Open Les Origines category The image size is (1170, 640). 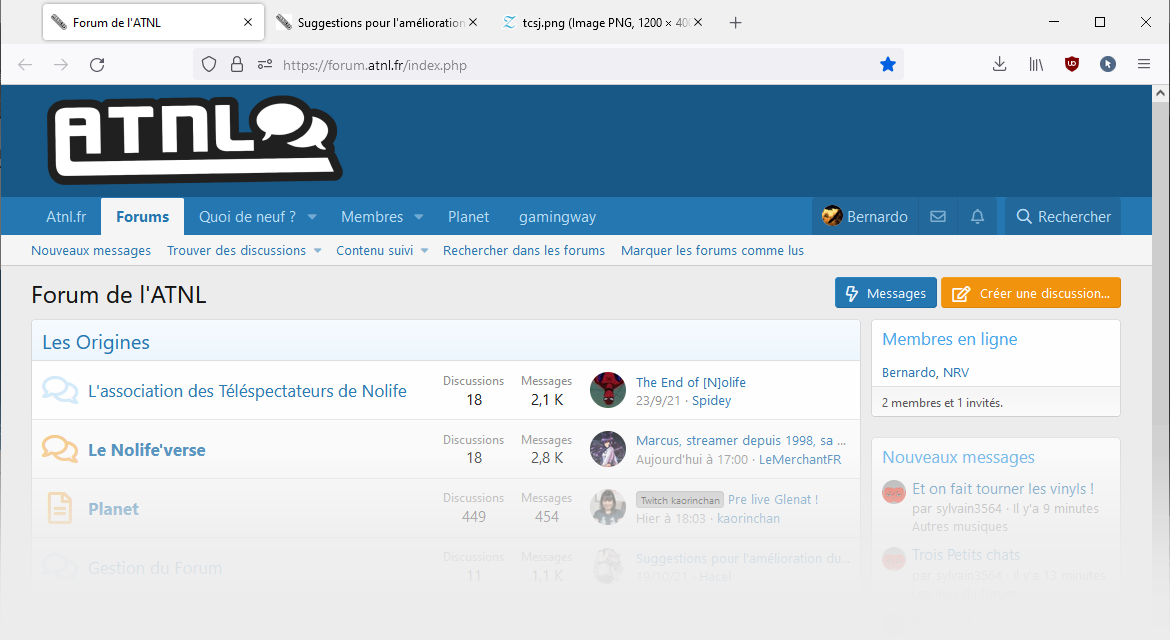tap(96, 342)
